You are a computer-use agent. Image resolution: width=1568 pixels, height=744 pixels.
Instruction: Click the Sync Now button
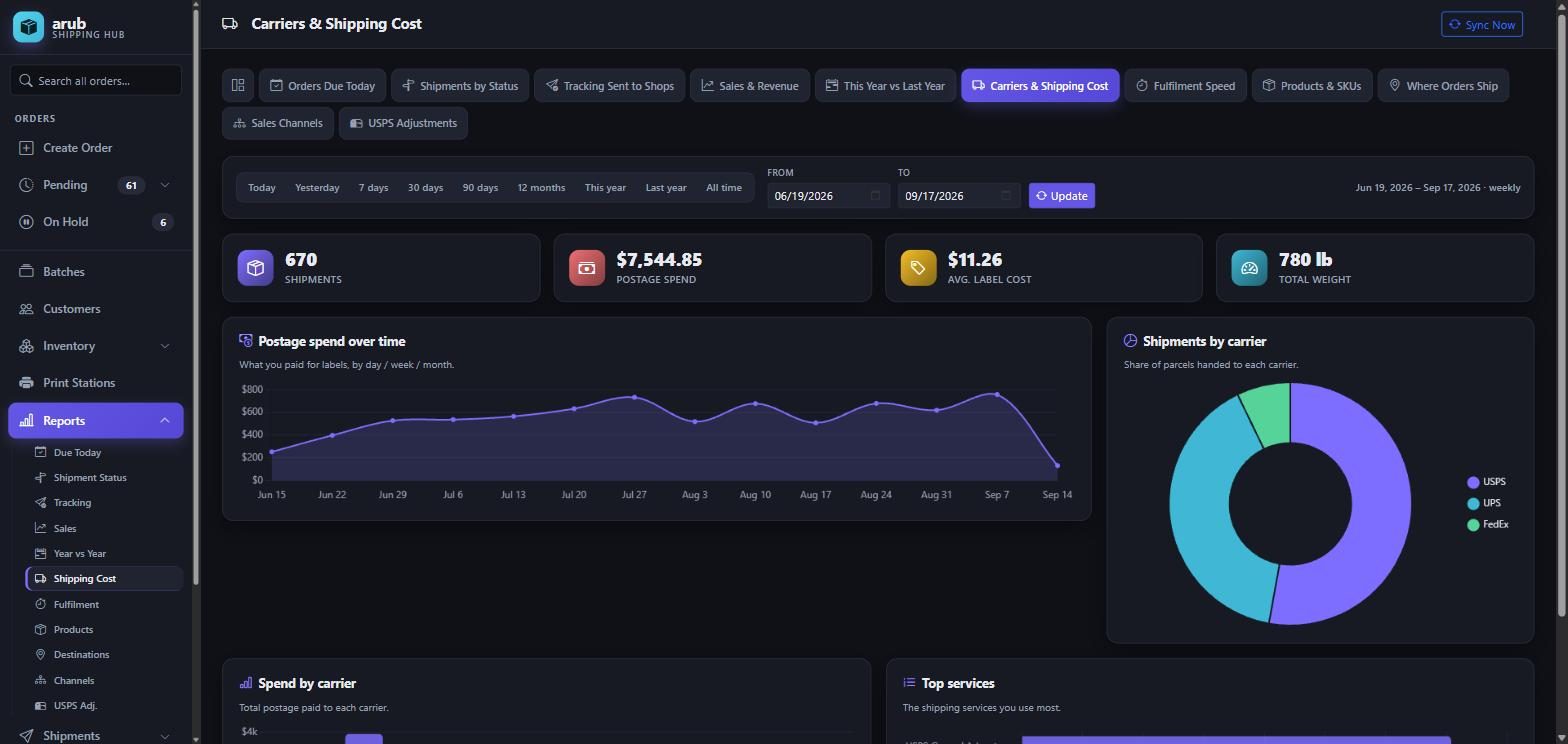[1482, 25]
